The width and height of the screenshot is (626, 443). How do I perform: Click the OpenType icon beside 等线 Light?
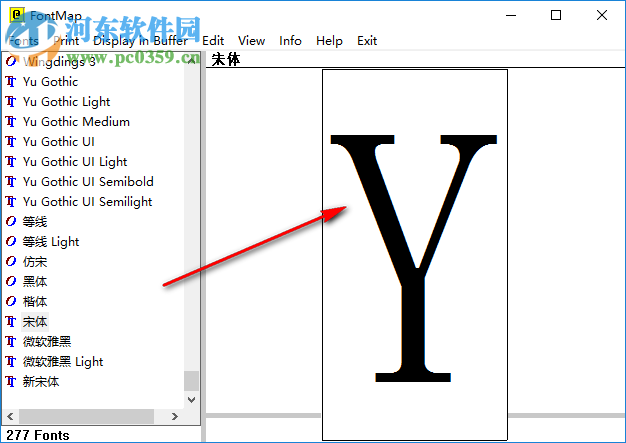point(11,241)
